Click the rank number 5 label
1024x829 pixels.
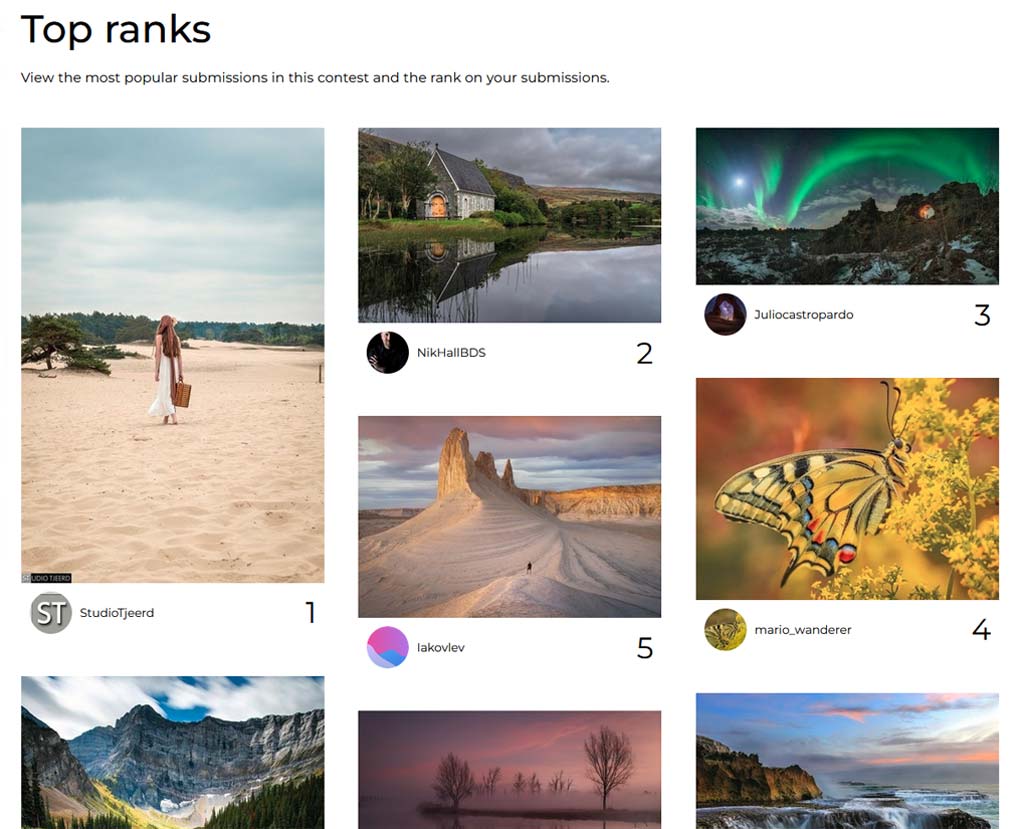click(645, 648)
